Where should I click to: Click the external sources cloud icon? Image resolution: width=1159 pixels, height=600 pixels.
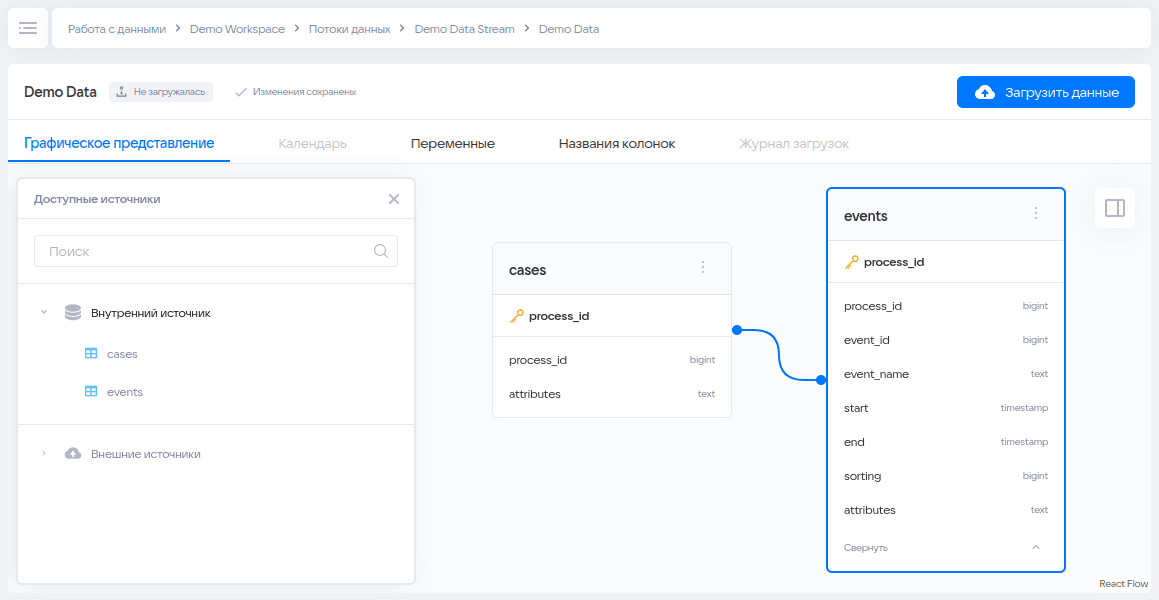click(x=72, y=454)
